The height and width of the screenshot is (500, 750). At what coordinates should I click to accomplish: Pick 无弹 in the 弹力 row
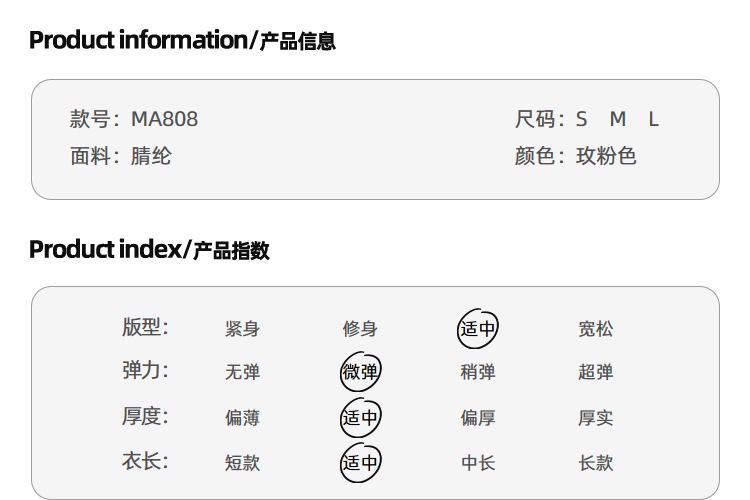click(243, 372)
